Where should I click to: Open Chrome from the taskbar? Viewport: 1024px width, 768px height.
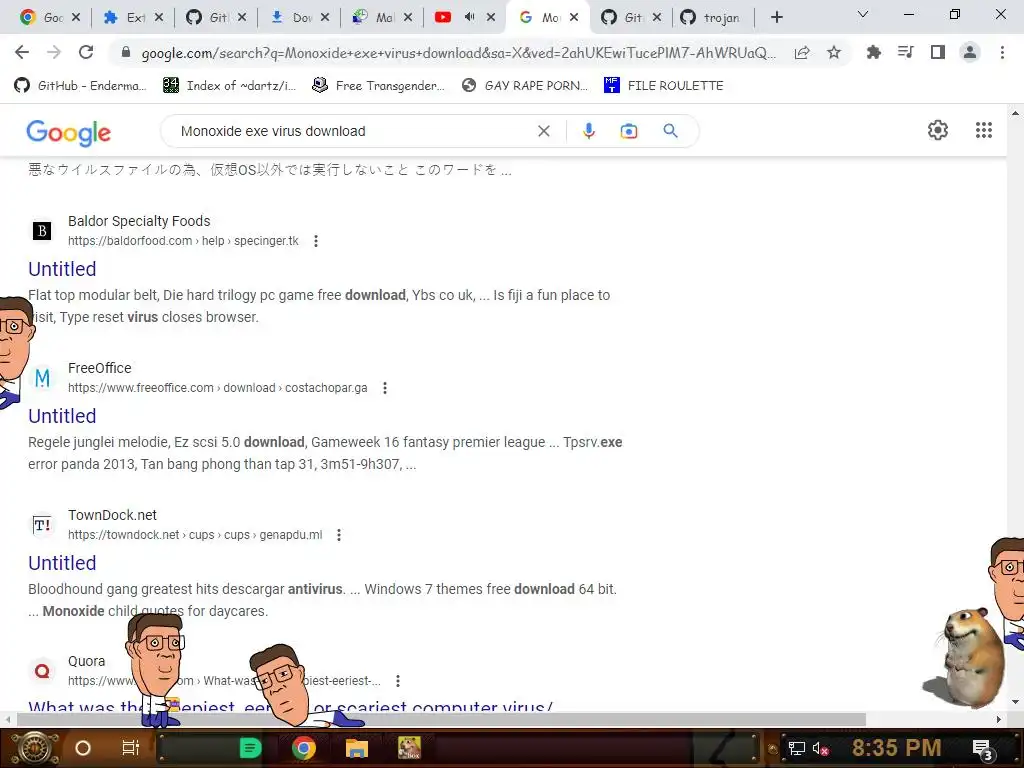304,748
